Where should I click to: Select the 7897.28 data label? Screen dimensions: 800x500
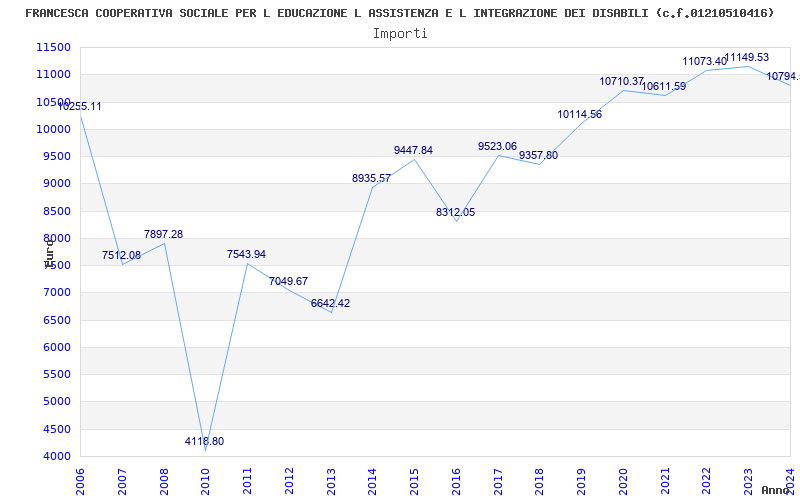click(163, 234)
